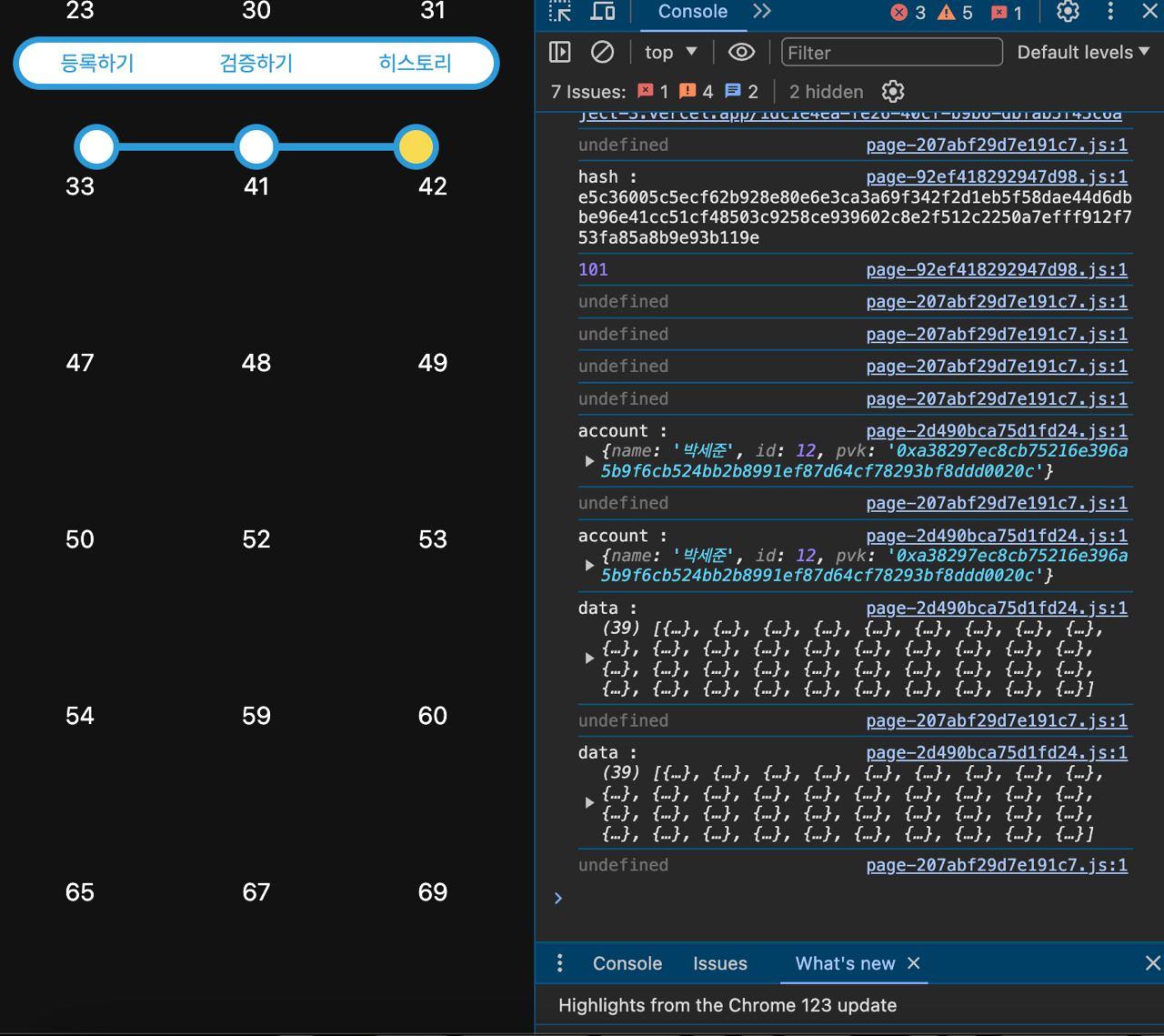1164x1036 pixels.
Task: Click the breaking changes issue badge 4
Action: pyautogui.click(x=697, y=91)
